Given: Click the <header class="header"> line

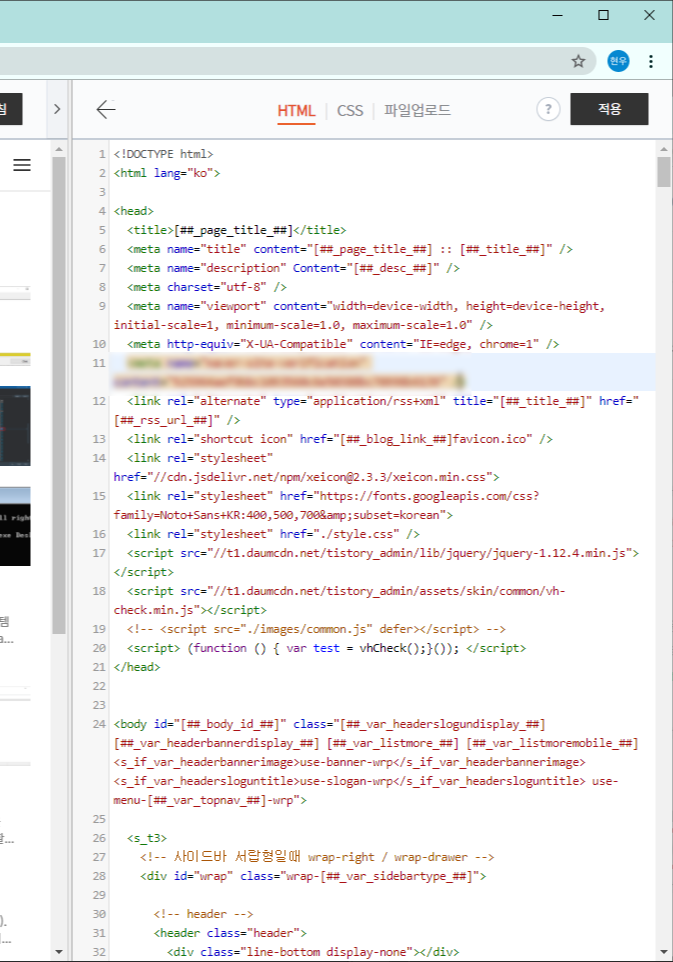Looking at the screenshot, I should click(x=230, y=934).
